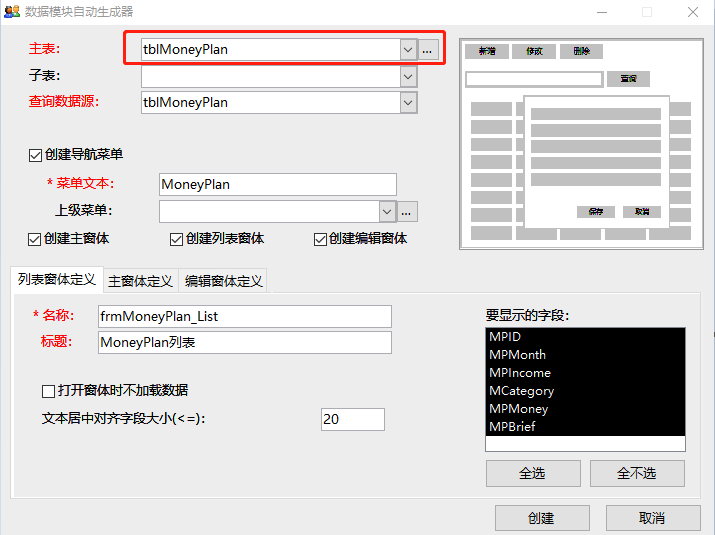Viewport: 715px width, 535px height.
Task: Expand the 上级菜单 dropdown
Action: [387, 212]
